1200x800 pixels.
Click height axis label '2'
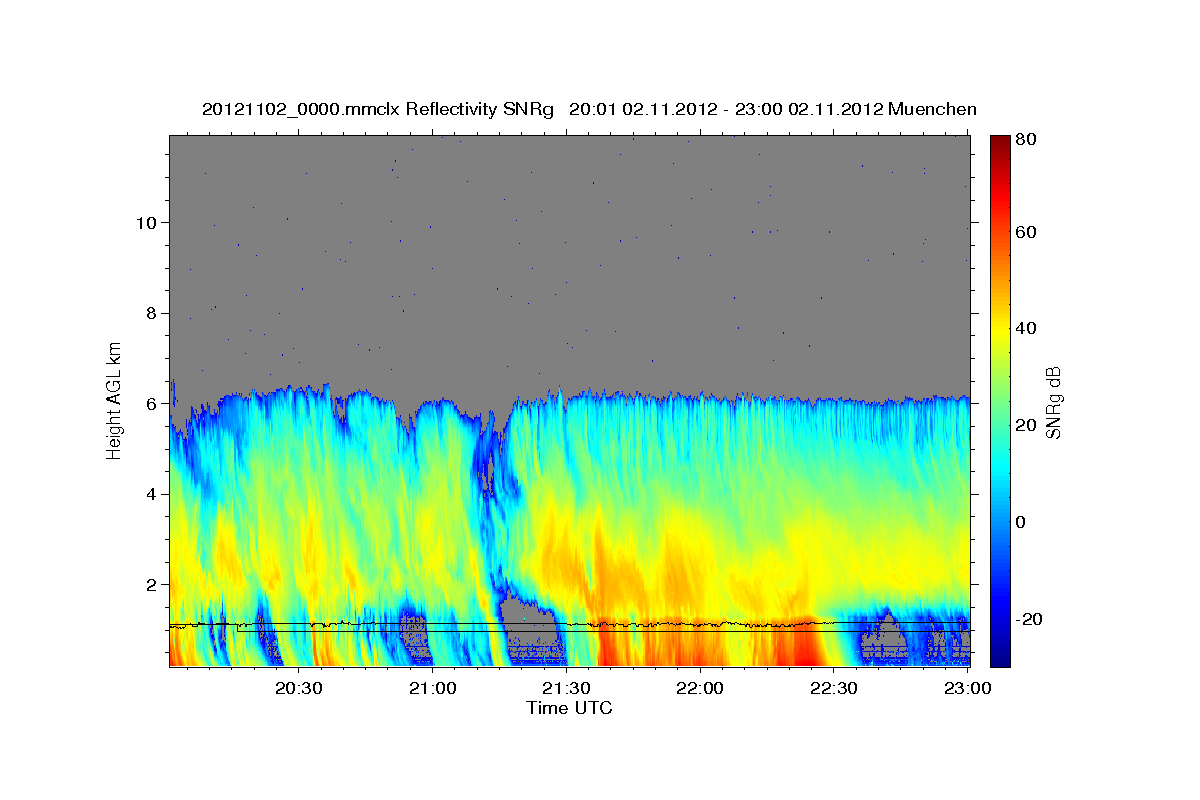click(151, 584)
